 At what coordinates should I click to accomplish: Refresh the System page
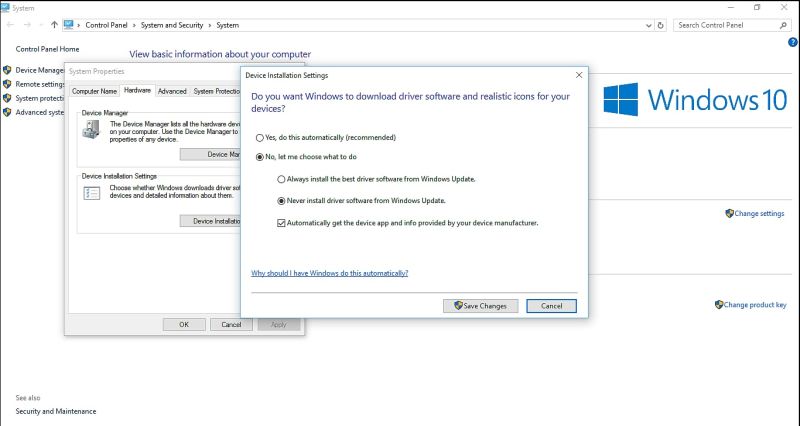(661, 25)
